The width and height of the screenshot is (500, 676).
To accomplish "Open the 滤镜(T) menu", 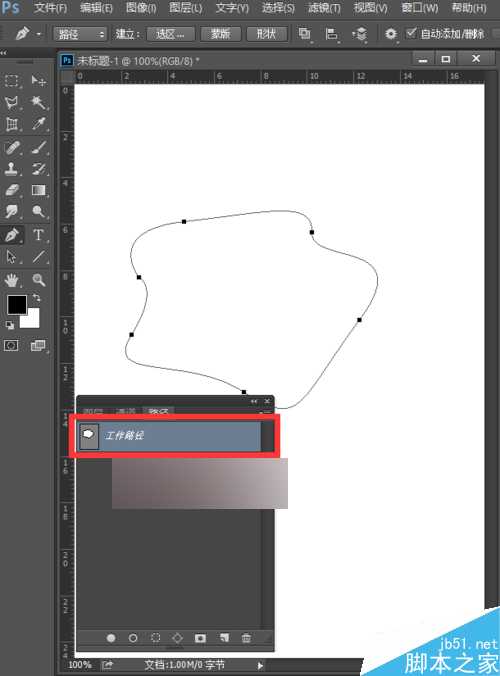I will tap(324, 8).
